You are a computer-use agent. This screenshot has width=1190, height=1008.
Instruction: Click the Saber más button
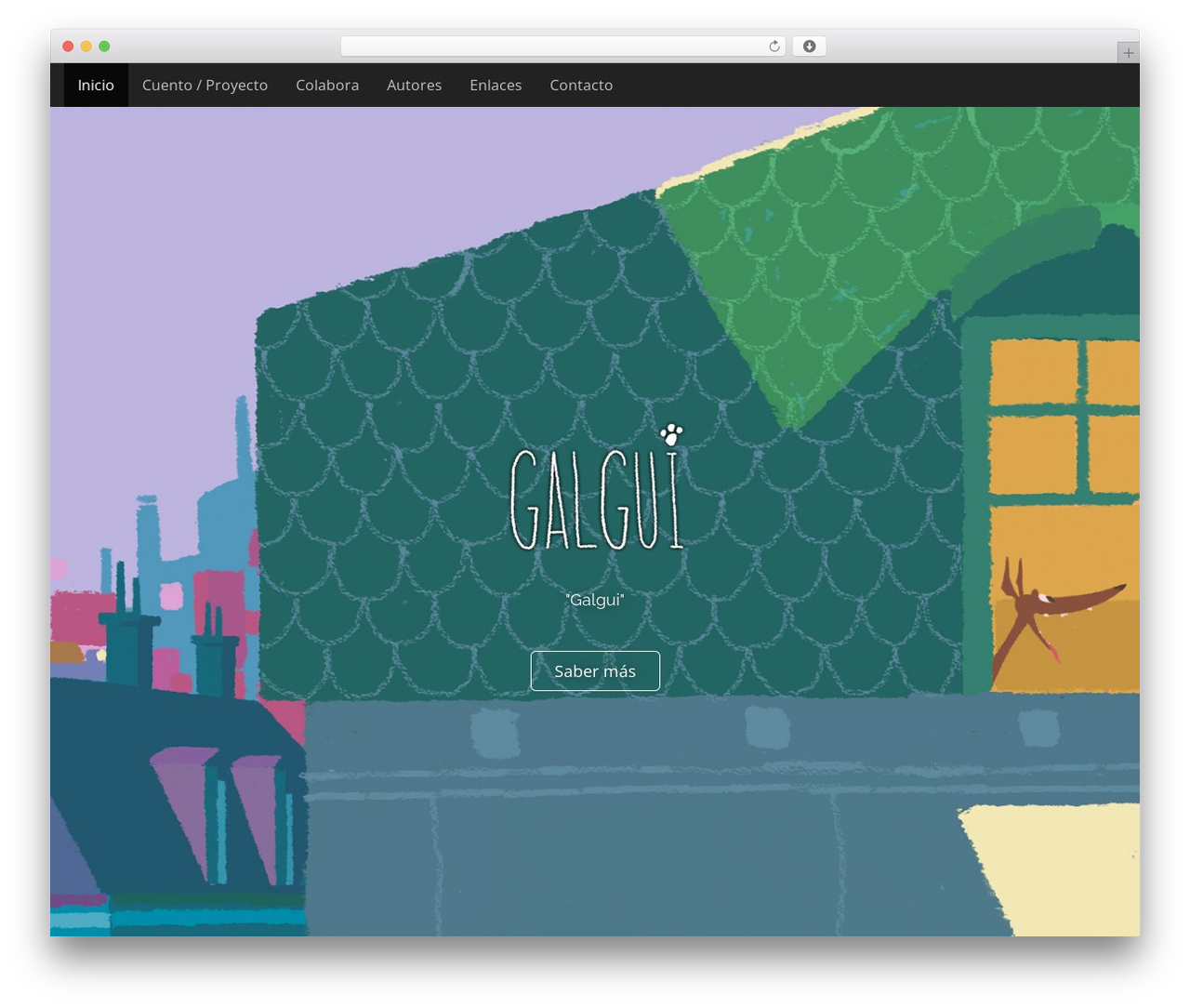point(595,671)
